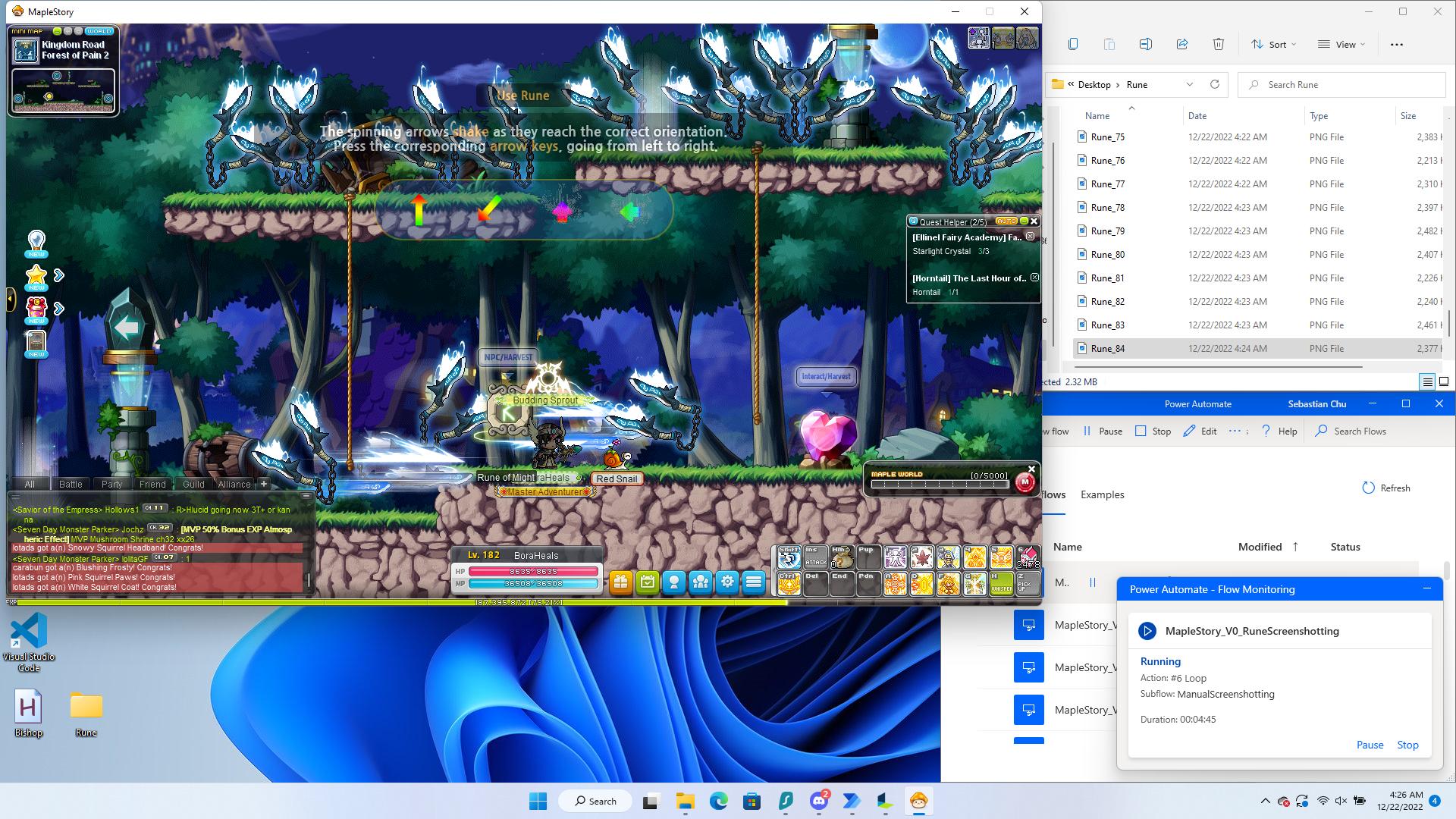
Task: Open the green calendar event icon
Action: (x=647, y=582)
